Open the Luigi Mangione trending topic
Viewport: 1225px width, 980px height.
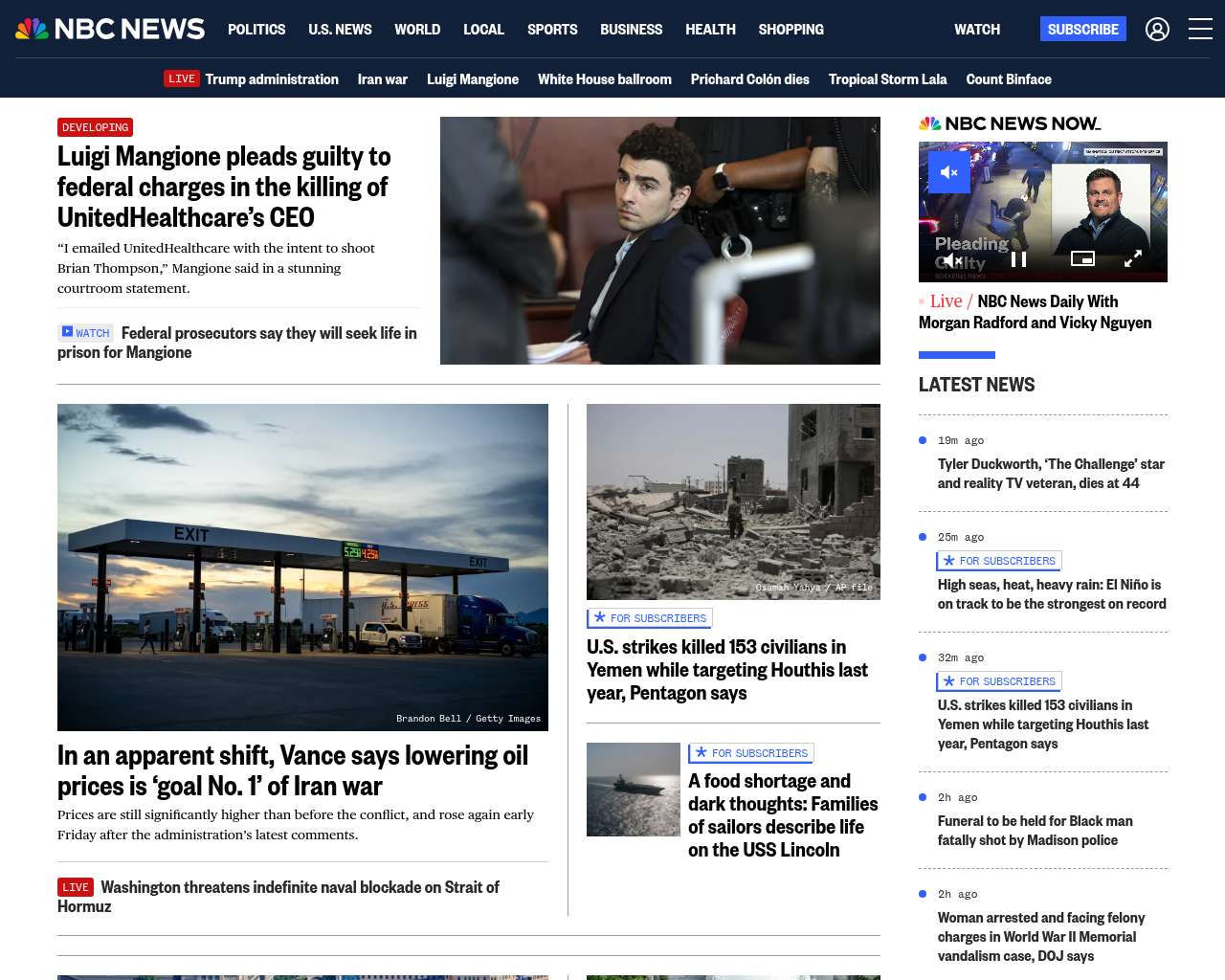pyautogui.click(x=473, y=79)
